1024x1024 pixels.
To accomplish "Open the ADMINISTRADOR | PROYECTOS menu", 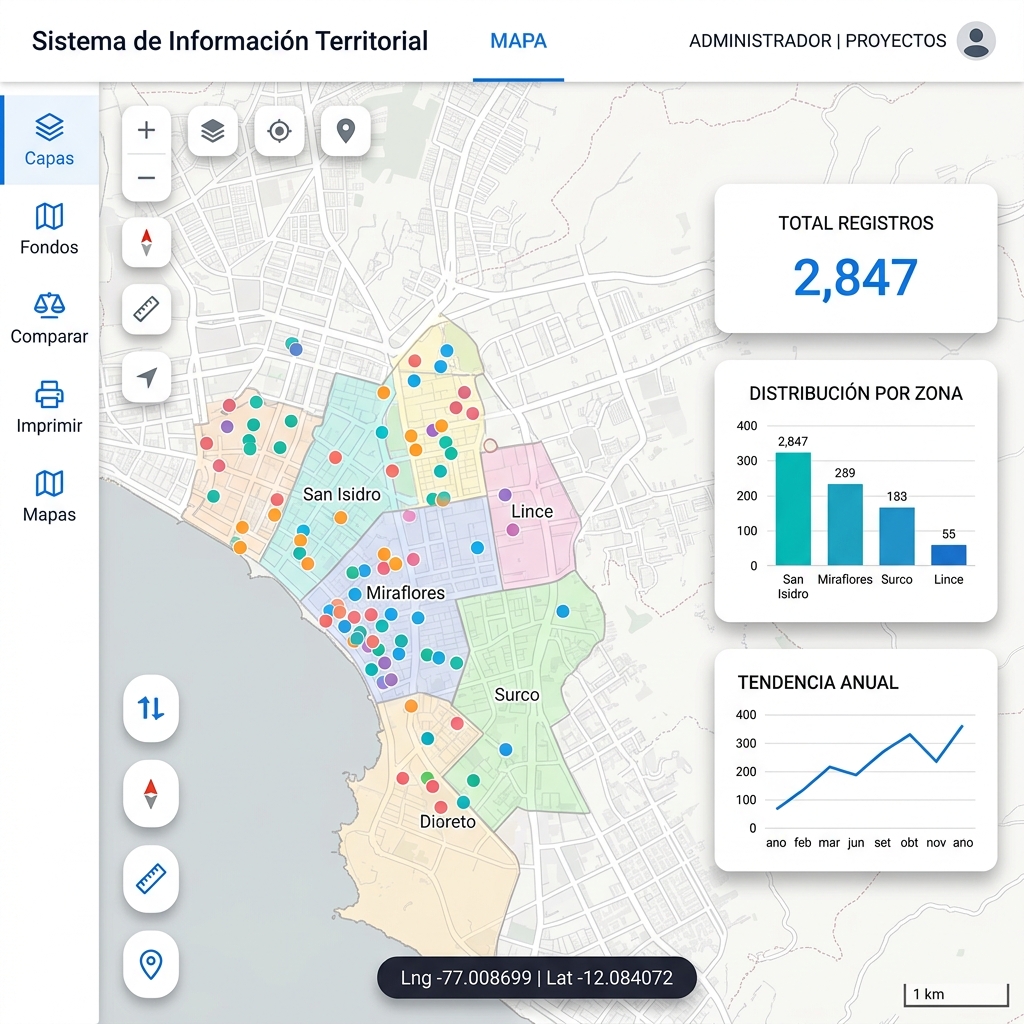I will [x=818, y=41].
